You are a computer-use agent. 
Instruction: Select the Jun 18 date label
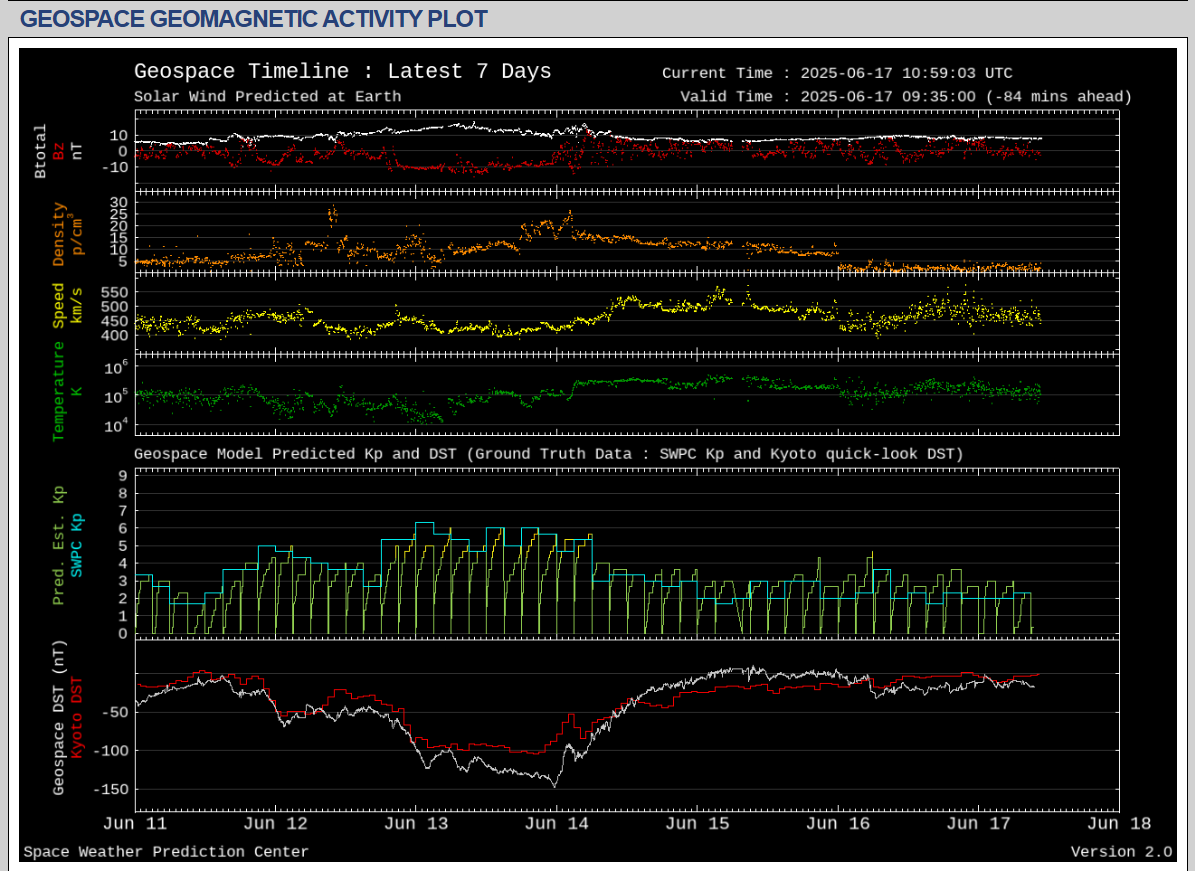(x=1118, y=824)
